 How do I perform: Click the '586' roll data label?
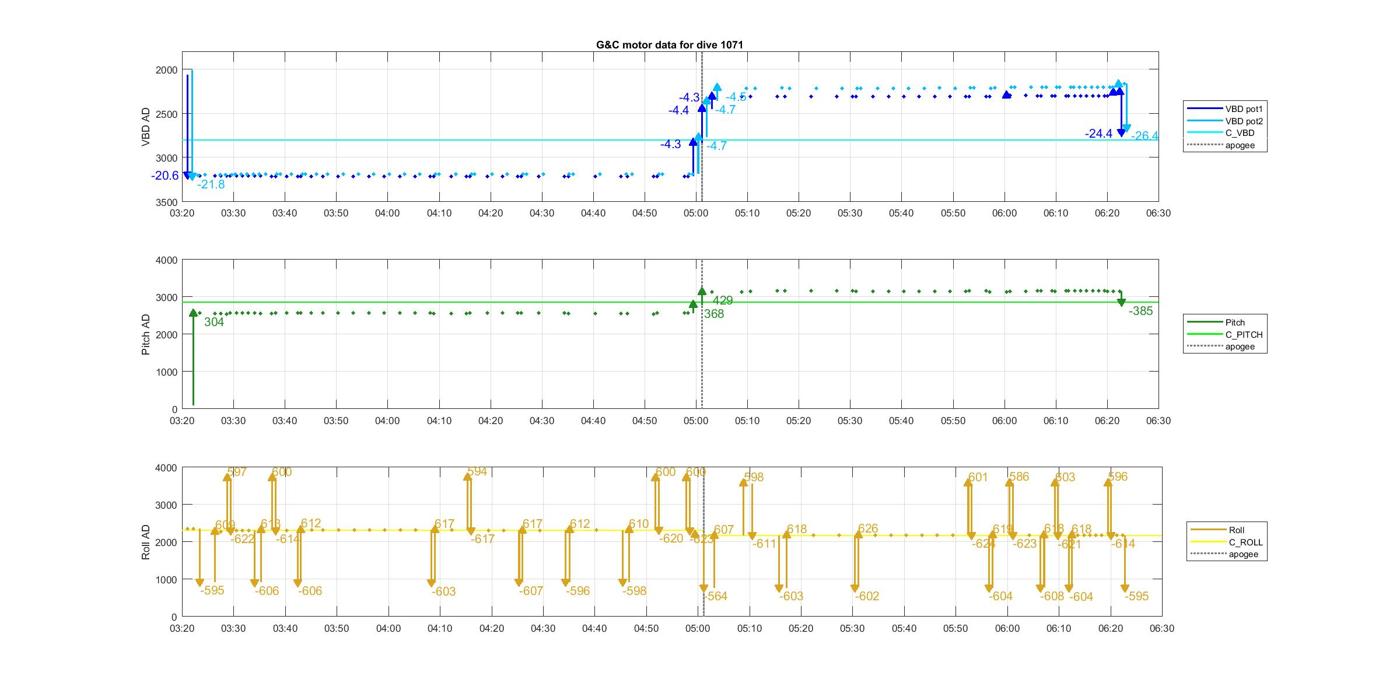(x=1019, y=478)
